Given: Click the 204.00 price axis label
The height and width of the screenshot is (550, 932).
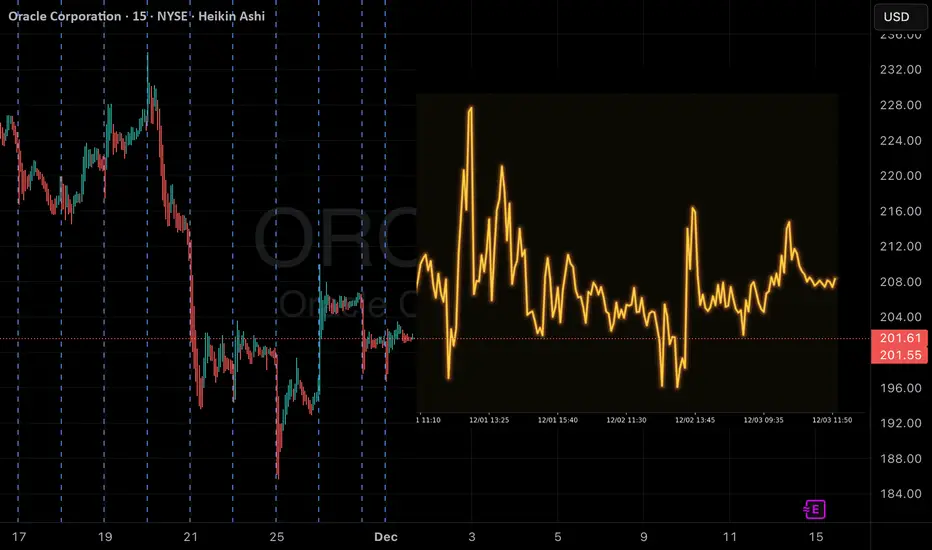Looking at the screenshot, I should click(900, 317).
